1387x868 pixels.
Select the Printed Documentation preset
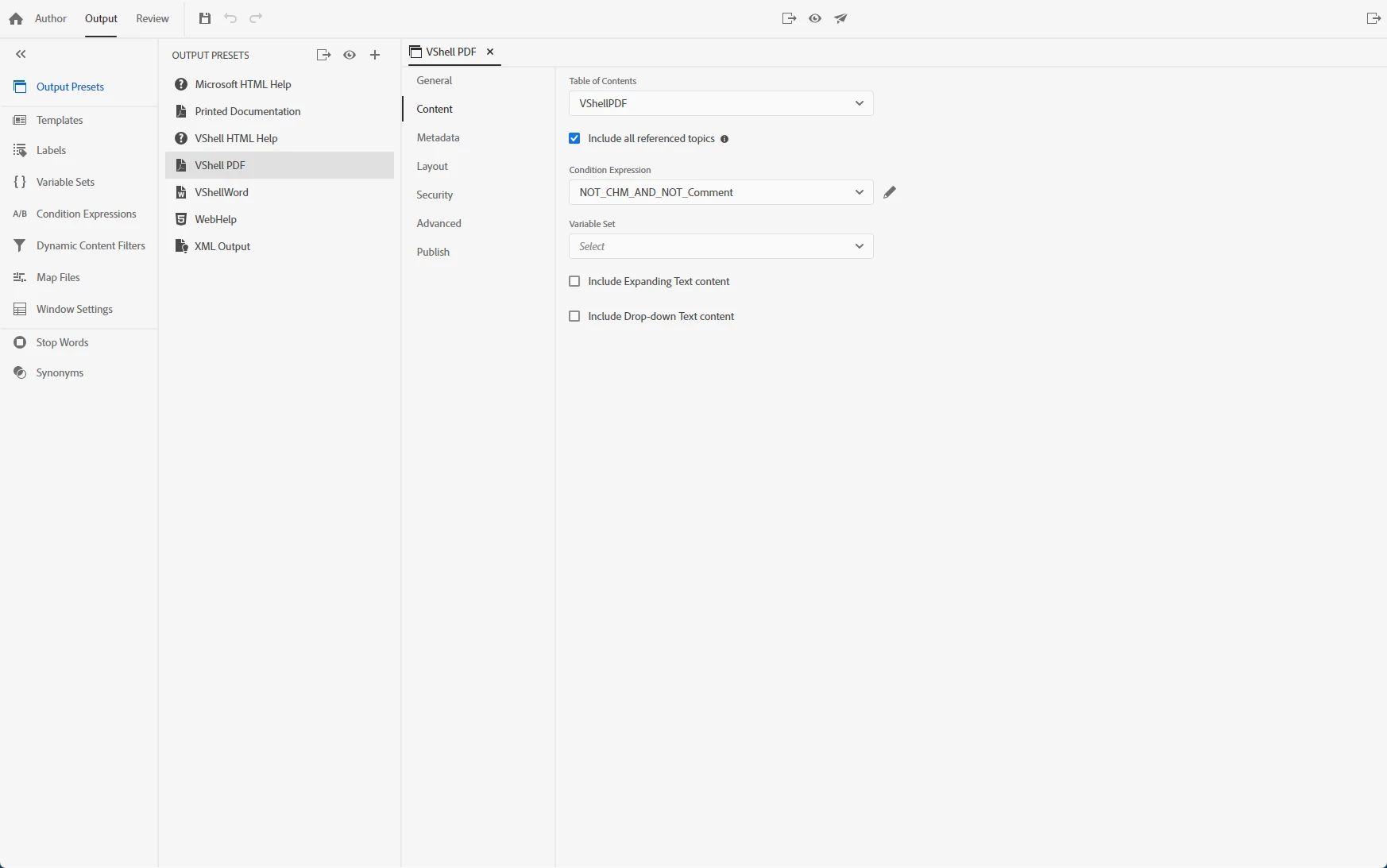click(x=280, y=111)
